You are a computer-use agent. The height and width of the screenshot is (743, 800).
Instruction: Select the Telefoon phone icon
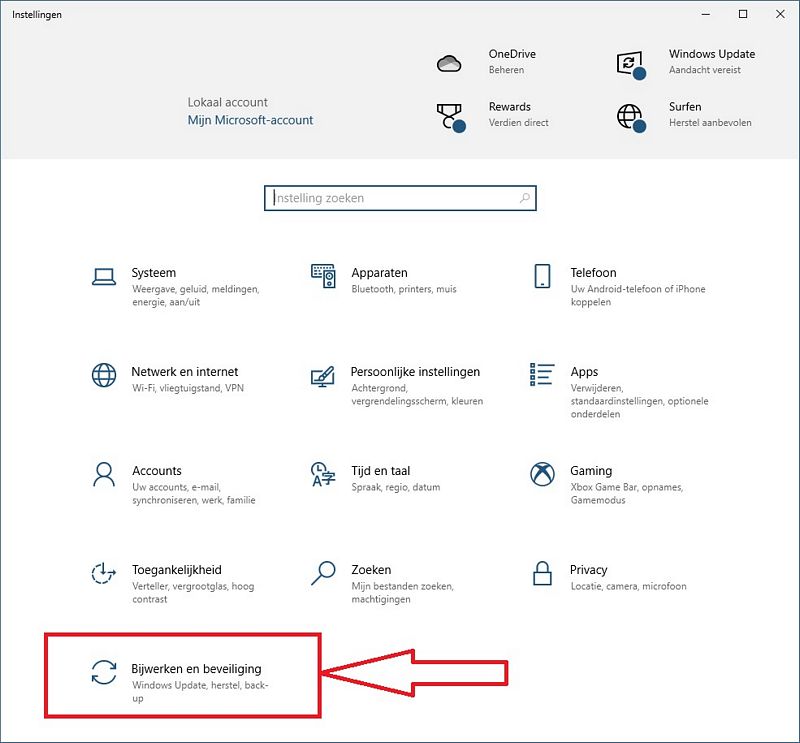[x=542, y=276]
